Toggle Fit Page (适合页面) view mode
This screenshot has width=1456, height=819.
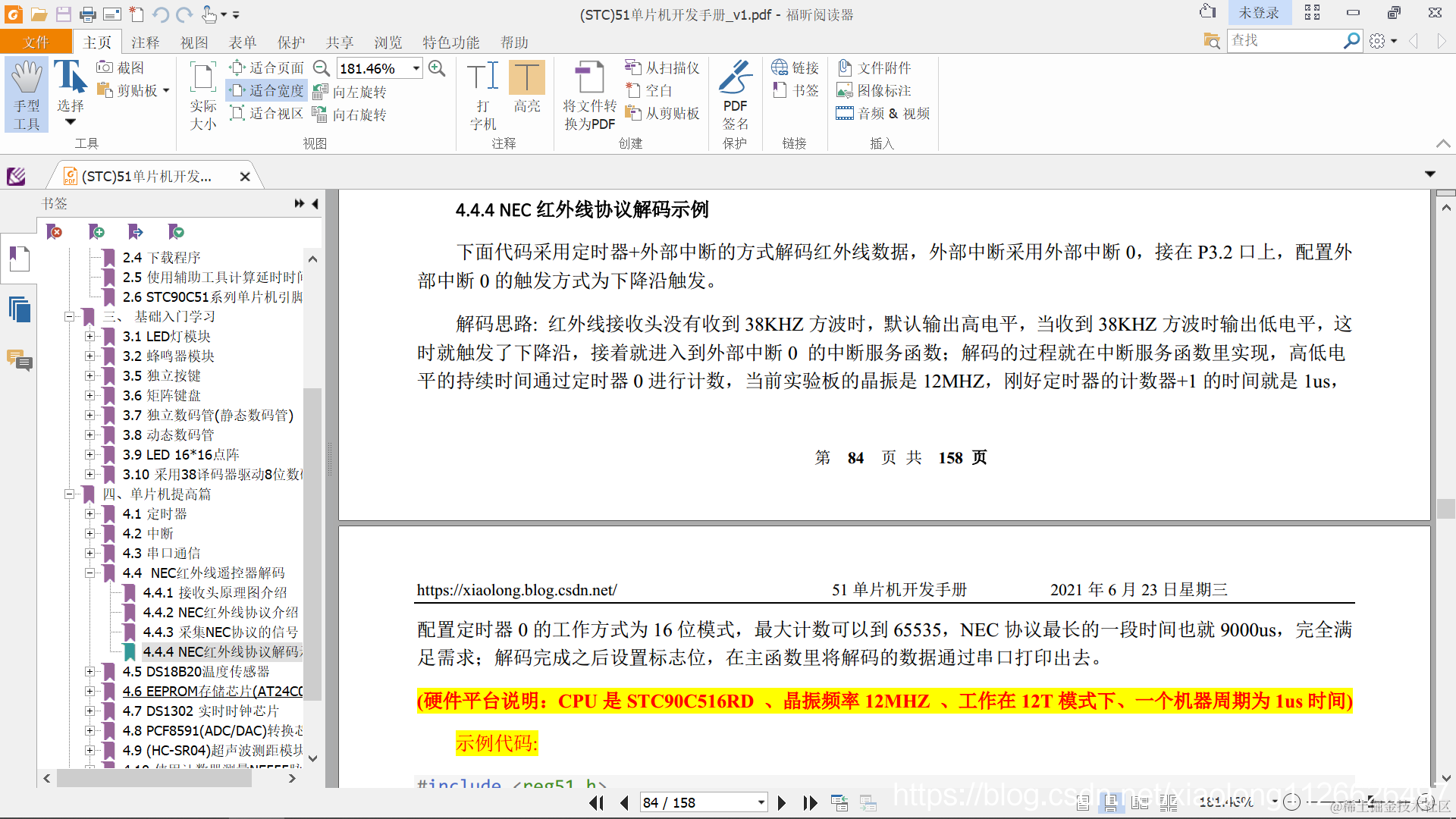coord(267,68)
